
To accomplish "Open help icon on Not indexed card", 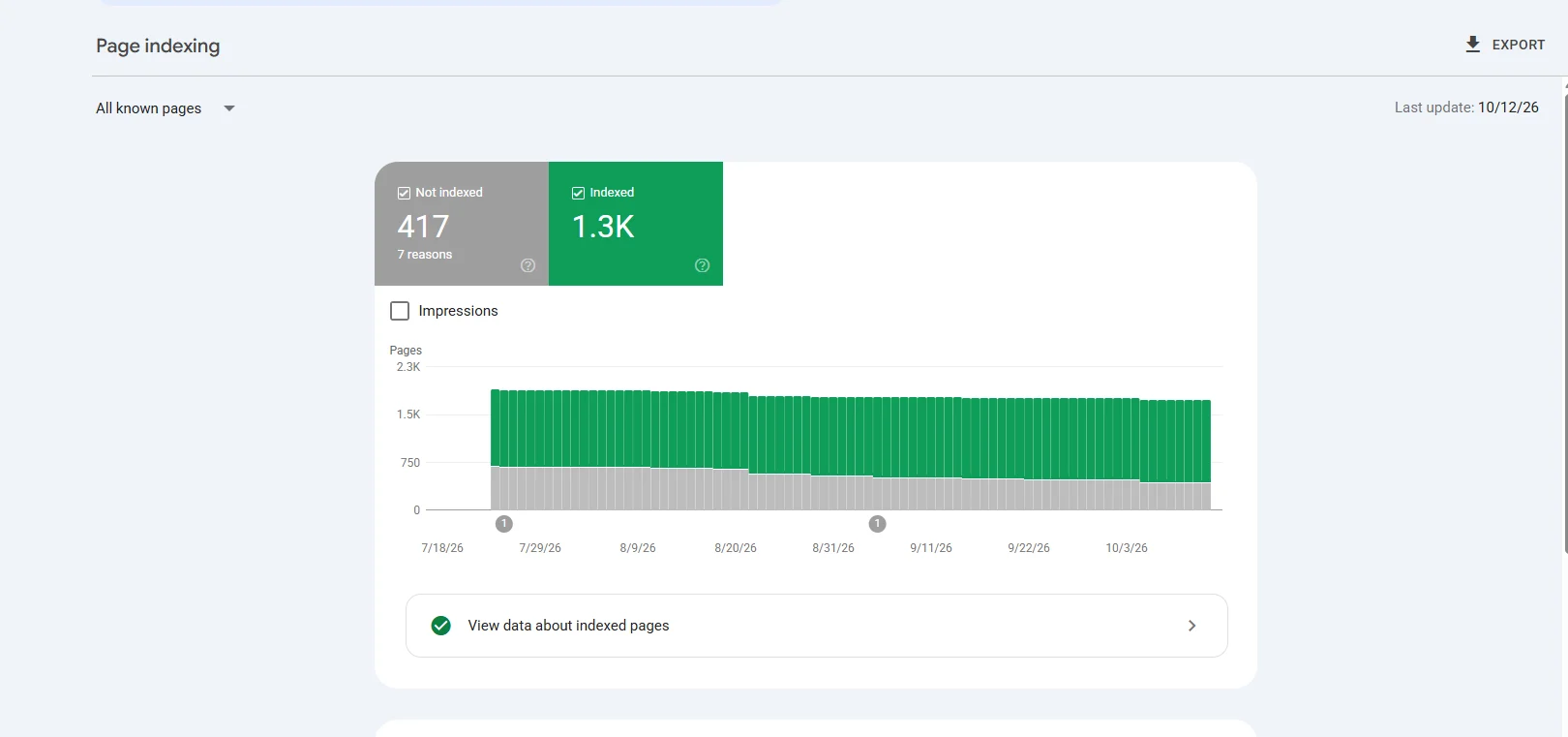I will tap(528, 265).
